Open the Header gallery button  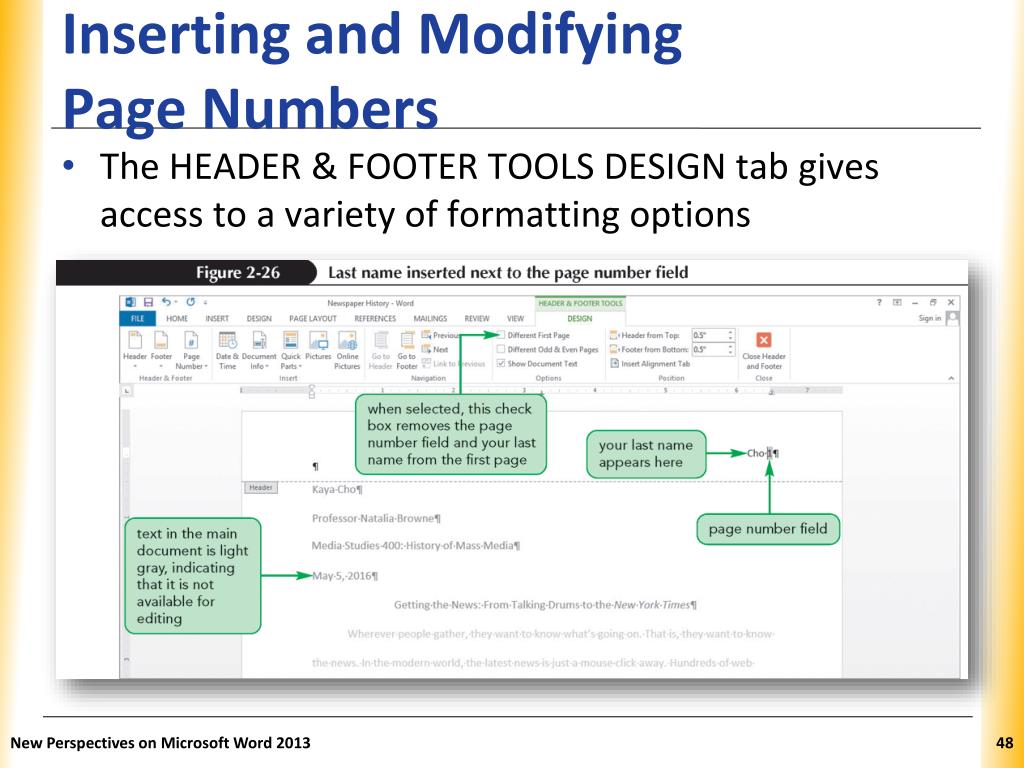click(135, 351)
